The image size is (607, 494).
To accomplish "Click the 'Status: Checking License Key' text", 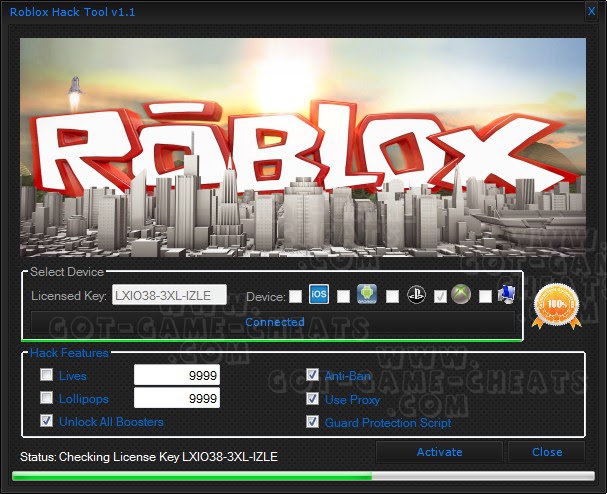I will [149, 457].
